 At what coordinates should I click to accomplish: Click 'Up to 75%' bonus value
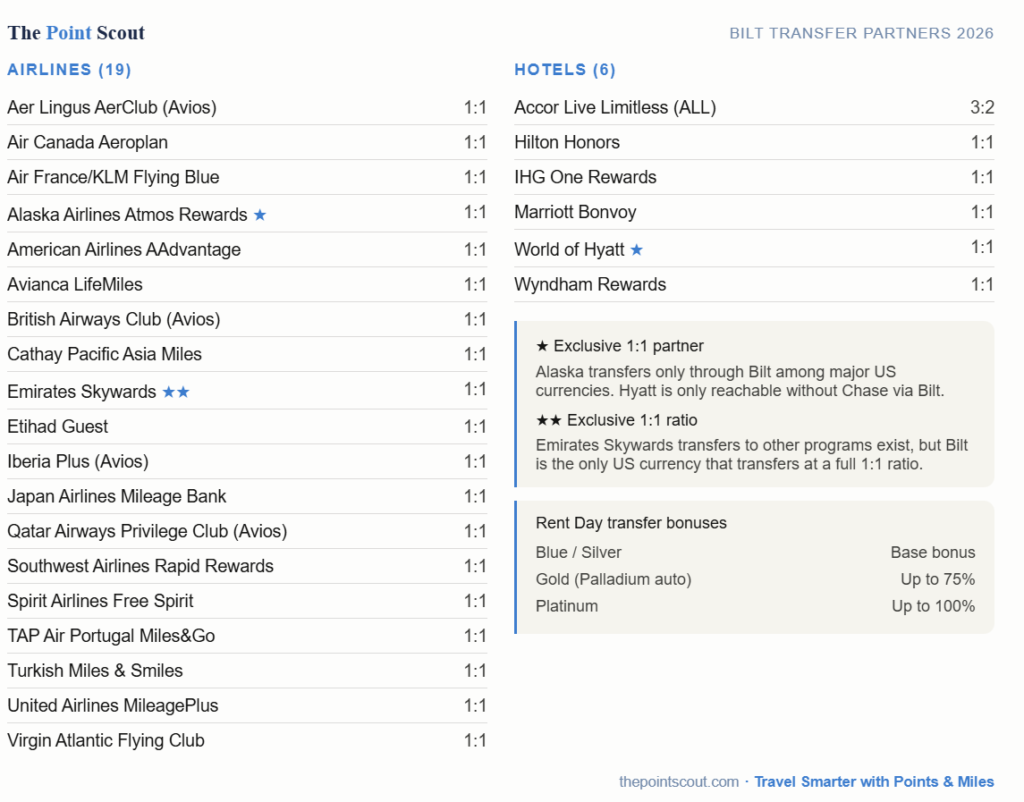938,579
